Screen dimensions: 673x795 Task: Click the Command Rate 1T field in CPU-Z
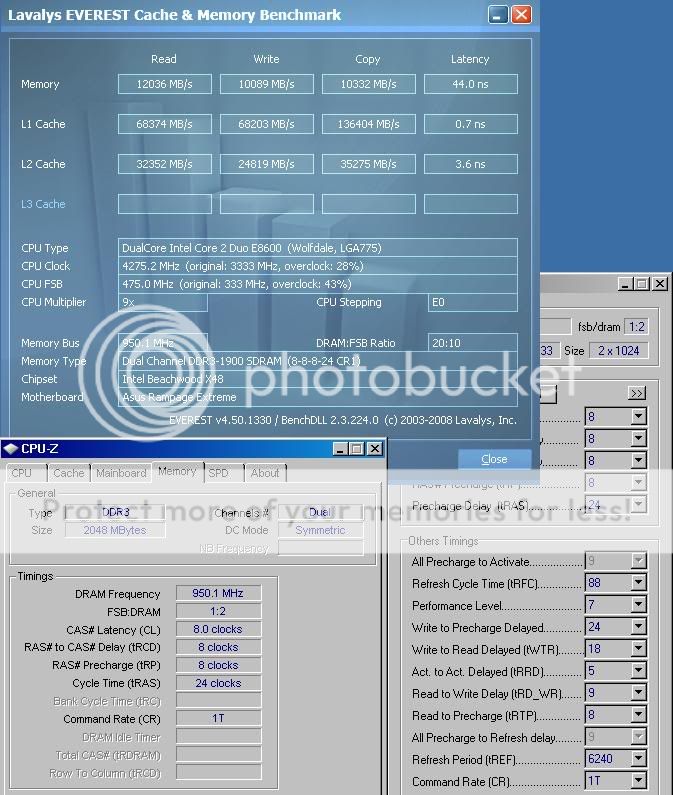pyautogui.click(x=219, y=718)
